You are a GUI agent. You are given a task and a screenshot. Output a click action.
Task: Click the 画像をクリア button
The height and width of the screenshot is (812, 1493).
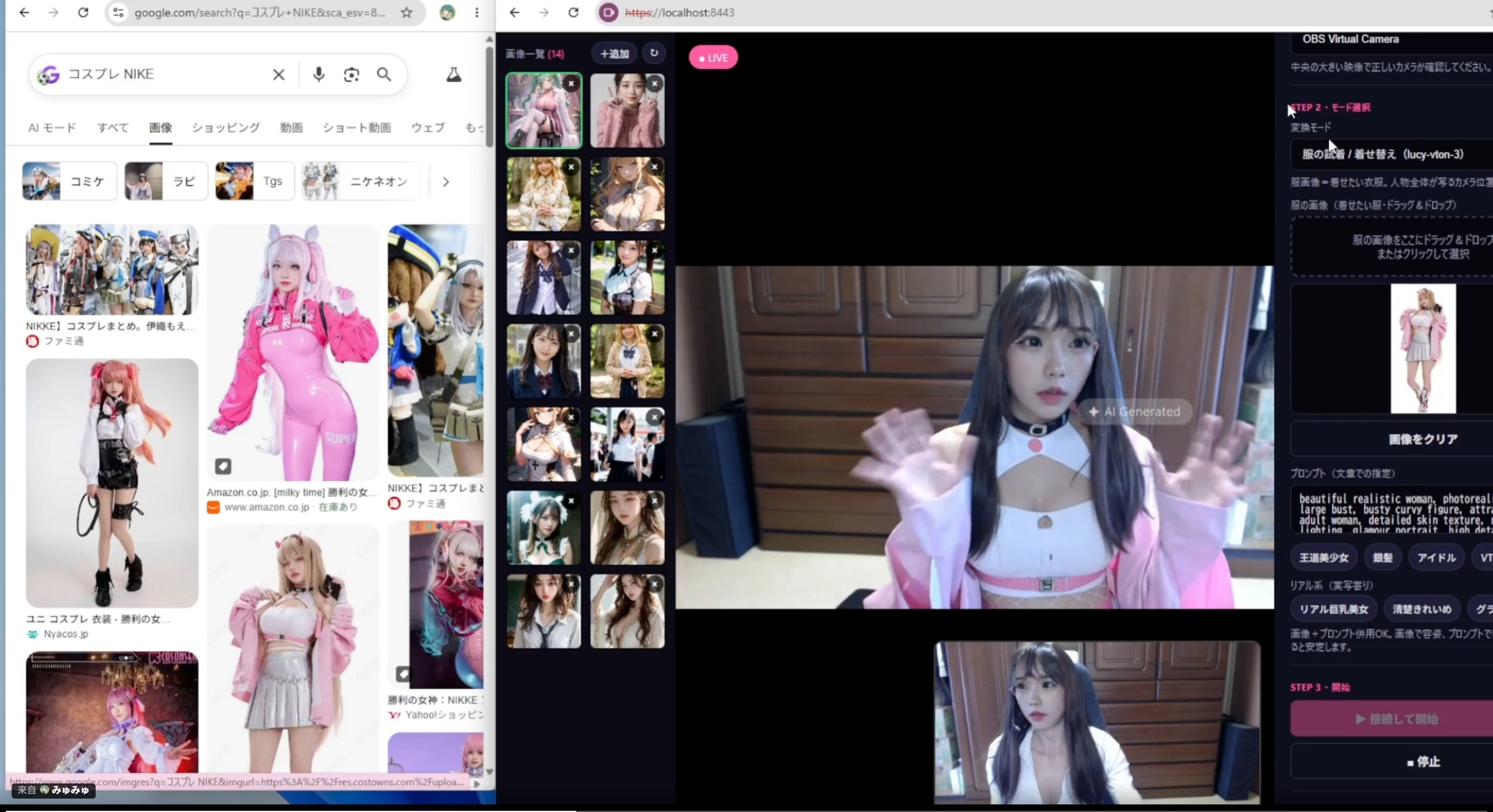click(x=1423, y=439)
